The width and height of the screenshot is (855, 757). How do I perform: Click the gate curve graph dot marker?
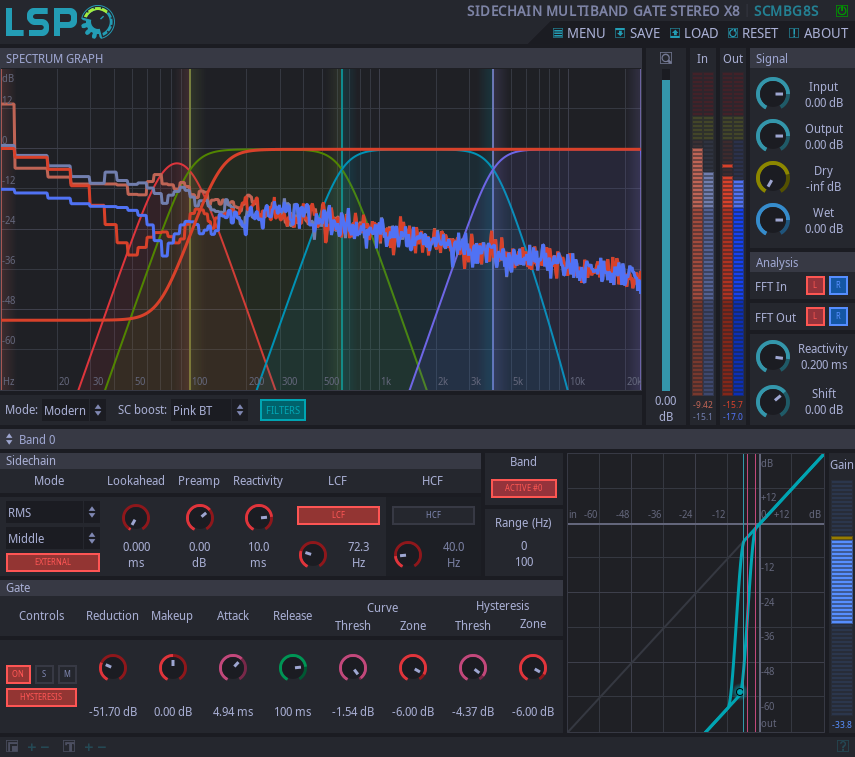739,692
